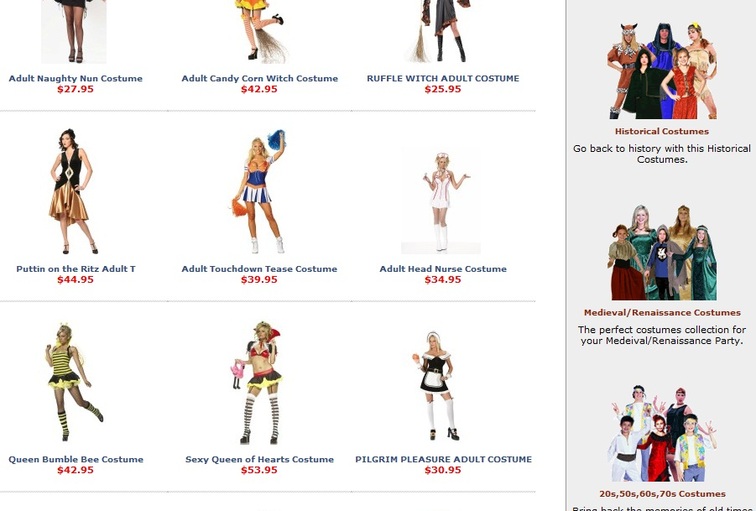Click the Pilgrim Pleasure costume image

tap(436, 386)
